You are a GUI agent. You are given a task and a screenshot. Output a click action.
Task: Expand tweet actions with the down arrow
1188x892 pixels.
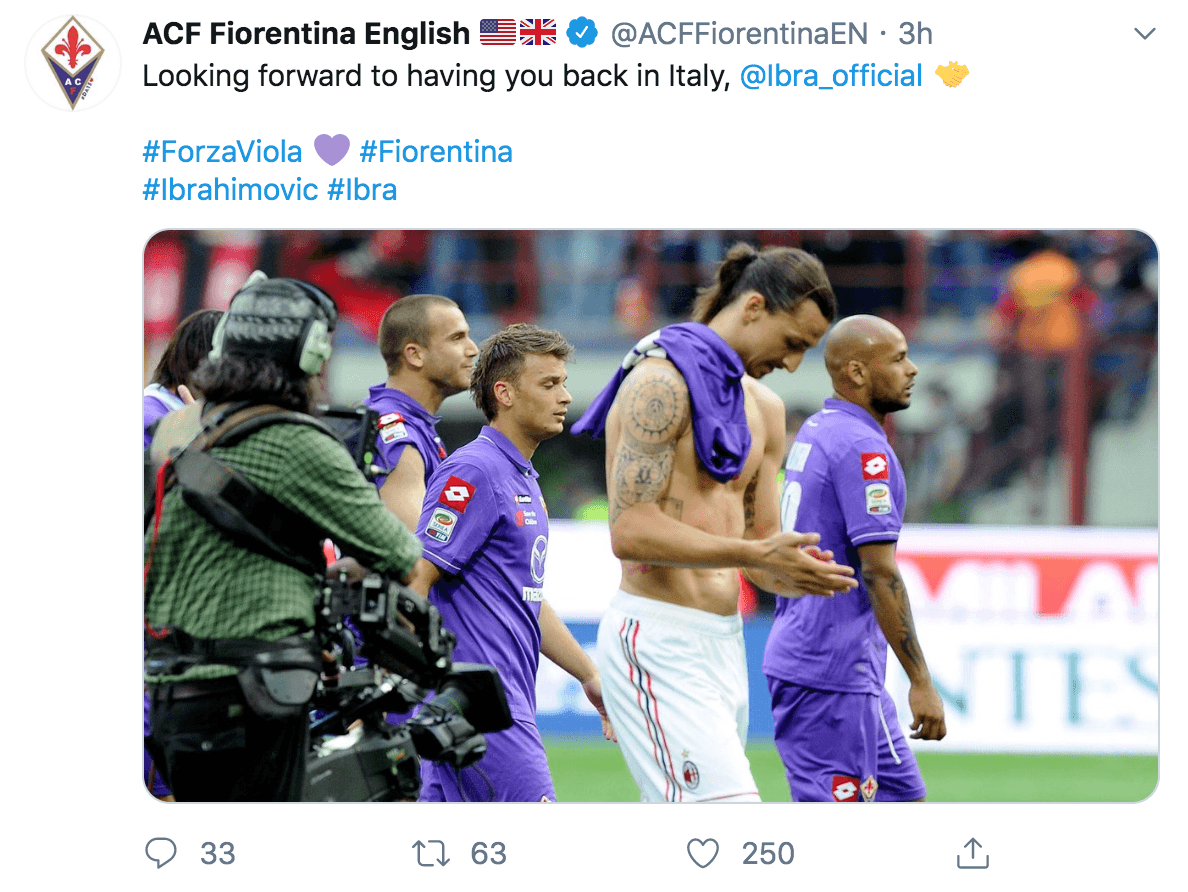click(1146, 32)
